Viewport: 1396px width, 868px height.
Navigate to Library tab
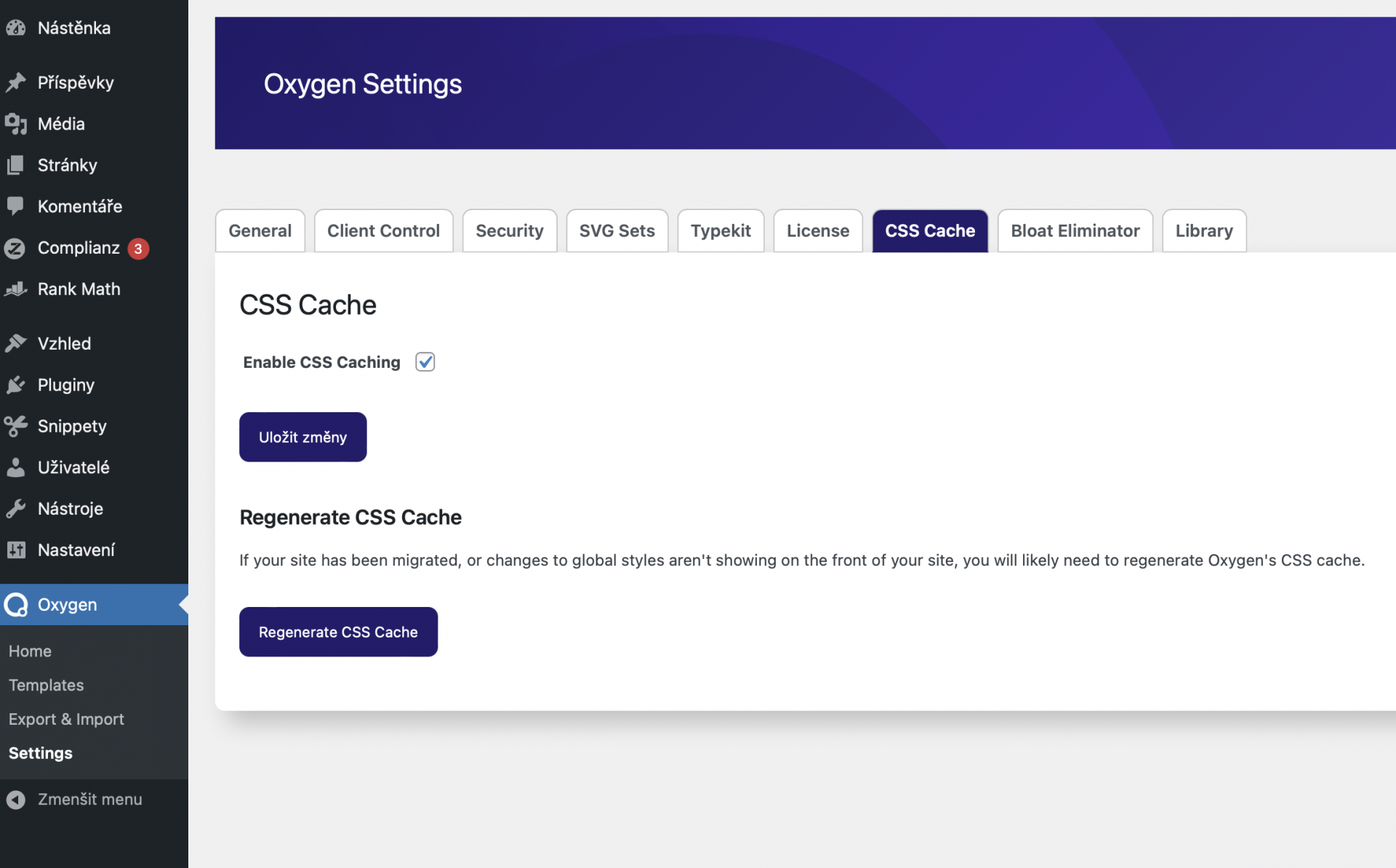(x=1204, y=230)
